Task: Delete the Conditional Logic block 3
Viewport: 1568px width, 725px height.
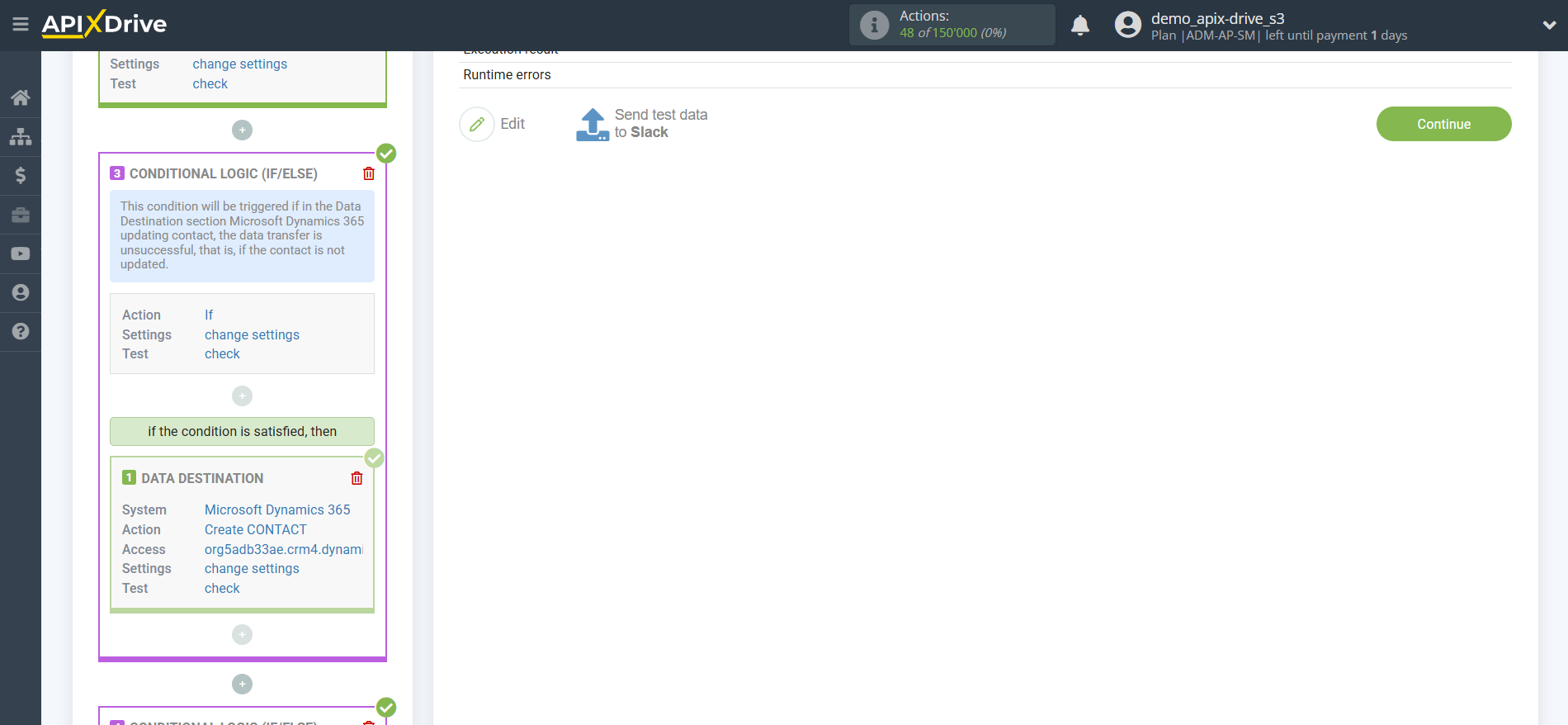Action: tap(369, 173)
